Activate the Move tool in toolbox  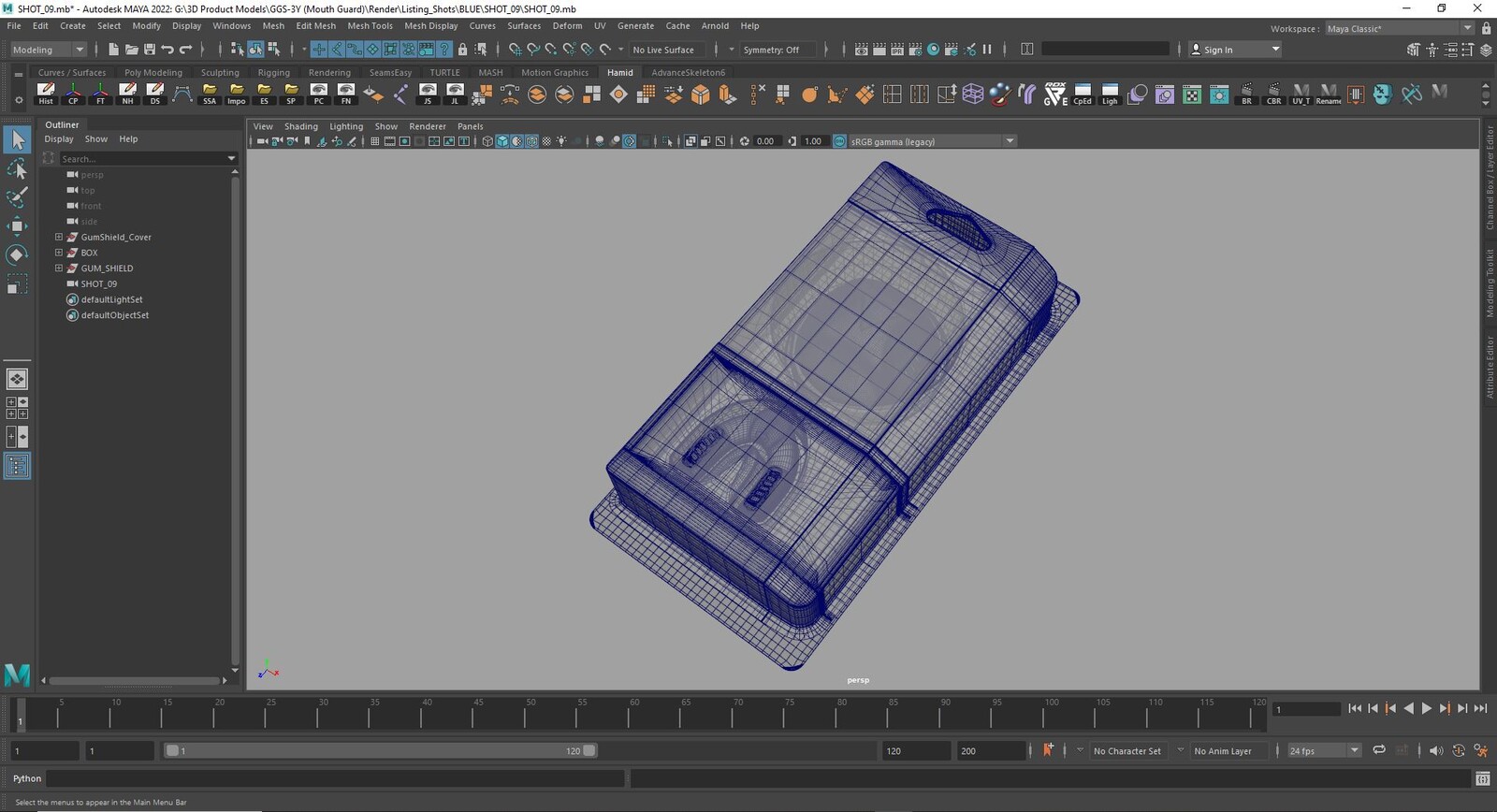17,226
